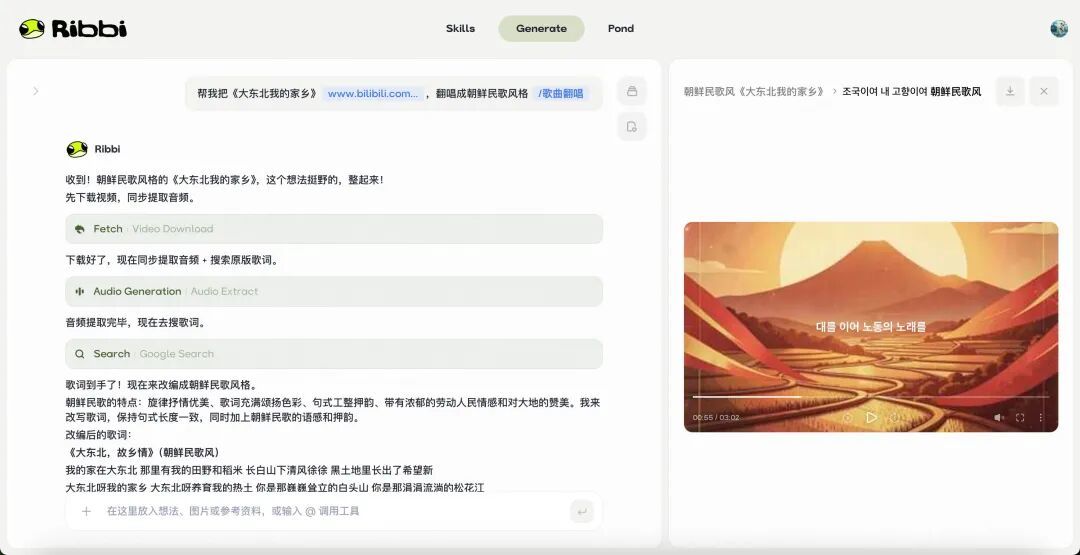Click the Ribbi frog logo
The width and height of the screenshot is (1080, 555).
(x=72, y=28)
